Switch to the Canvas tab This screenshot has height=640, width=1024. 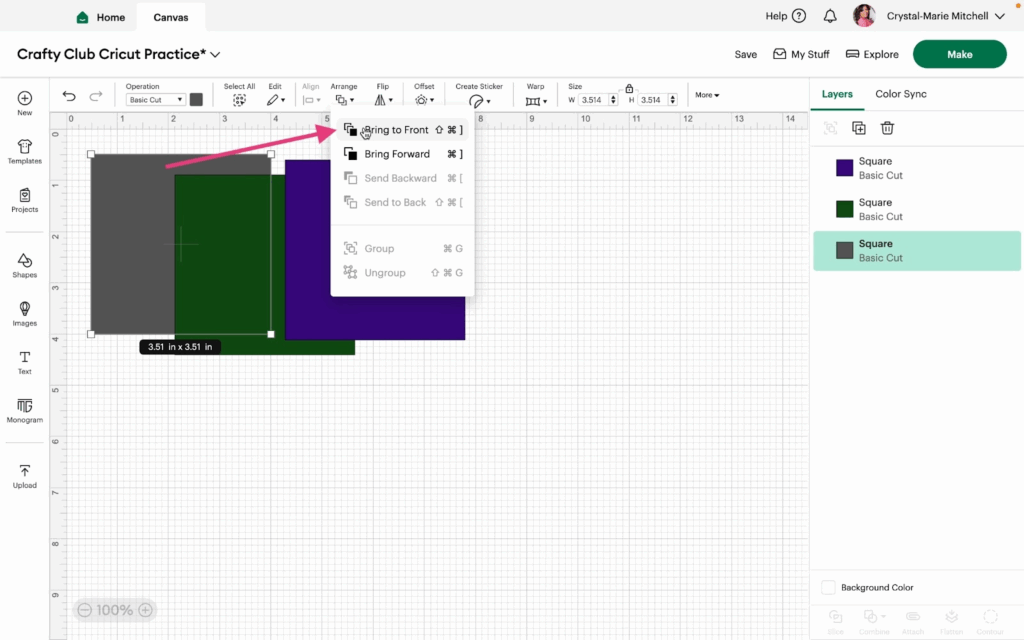click(x=171, y=18)
